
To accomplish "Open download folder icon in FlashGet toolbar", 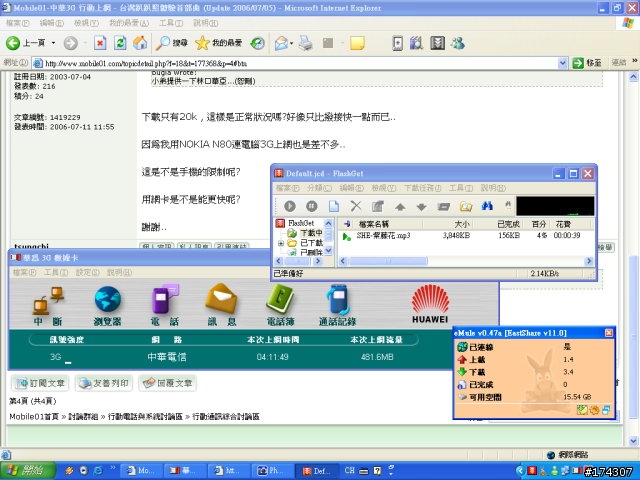I will point(466,206).
